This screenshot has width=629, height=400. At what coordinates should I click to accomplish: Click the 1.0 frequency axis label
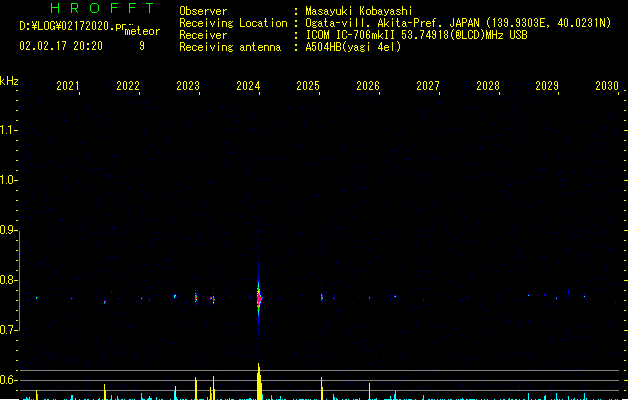click(x=7, y=180)
